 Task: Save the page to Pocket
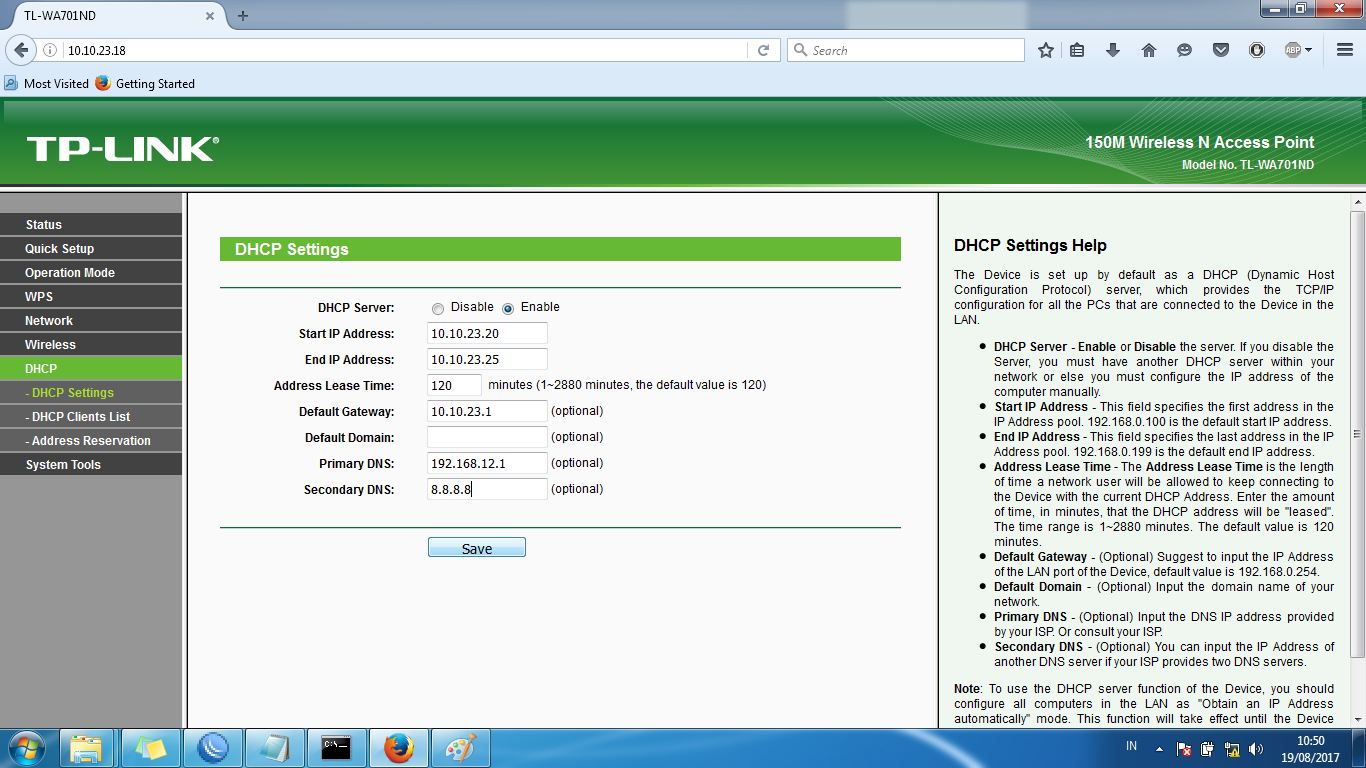[x=1221, y=49]
